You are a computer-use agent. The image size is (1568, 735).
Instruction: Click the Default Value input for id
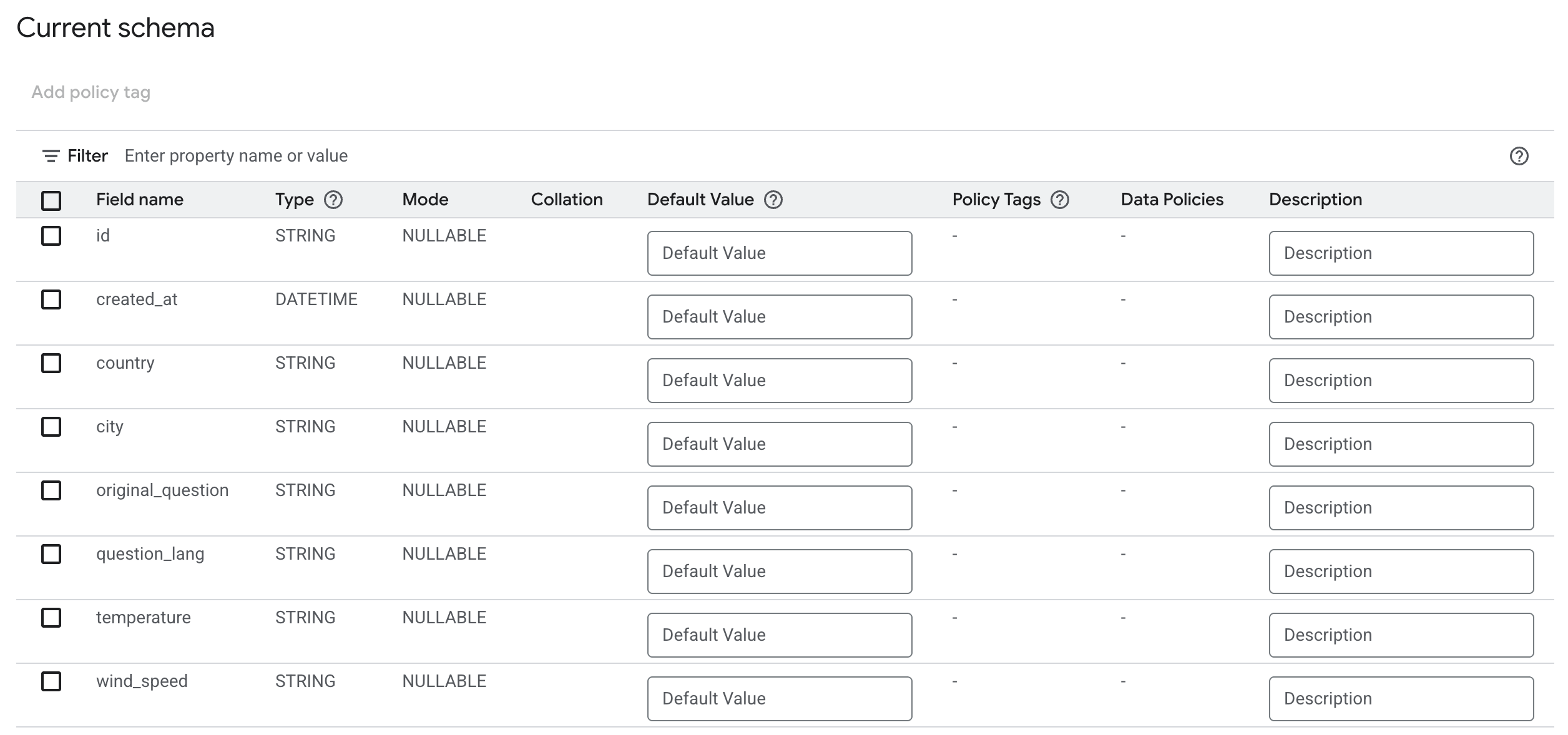pos(779,253)
